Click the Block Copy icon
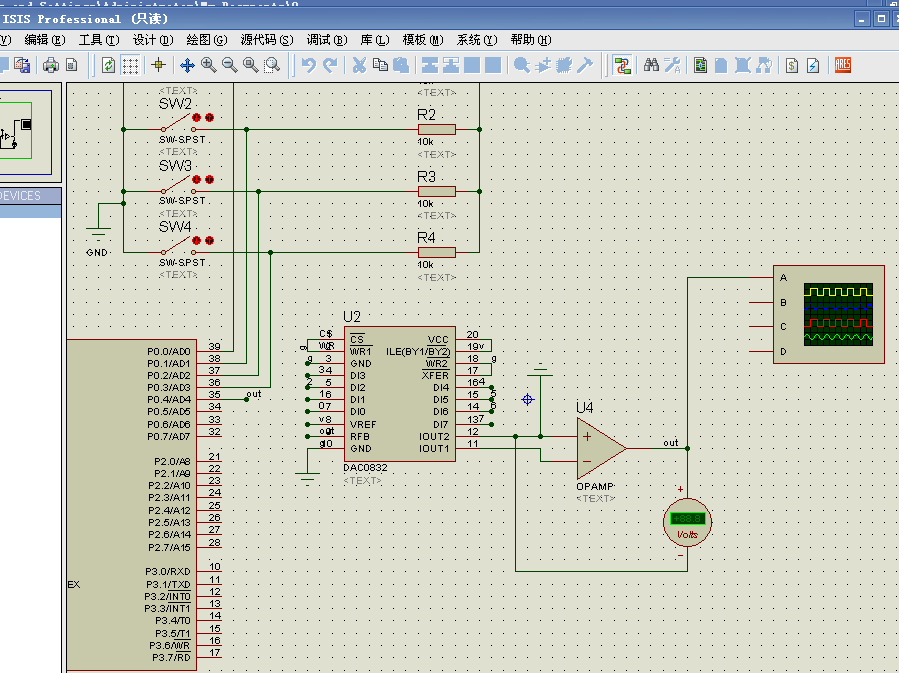Viewport: 899px width, 673px height. [x=430, y=65]
